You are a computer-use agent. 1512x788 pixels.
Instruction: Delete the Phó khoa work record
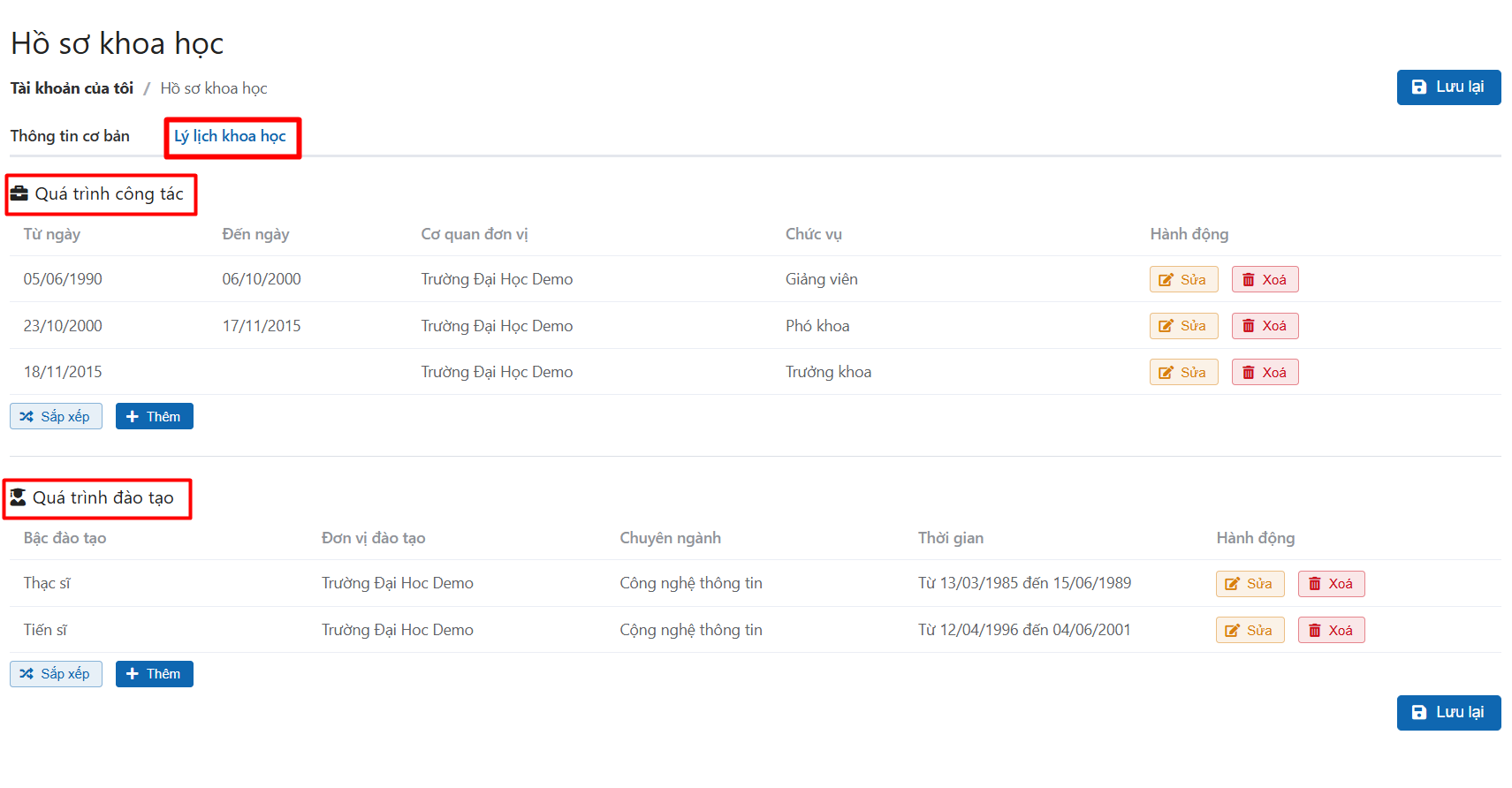click(x=1264, y=326)
